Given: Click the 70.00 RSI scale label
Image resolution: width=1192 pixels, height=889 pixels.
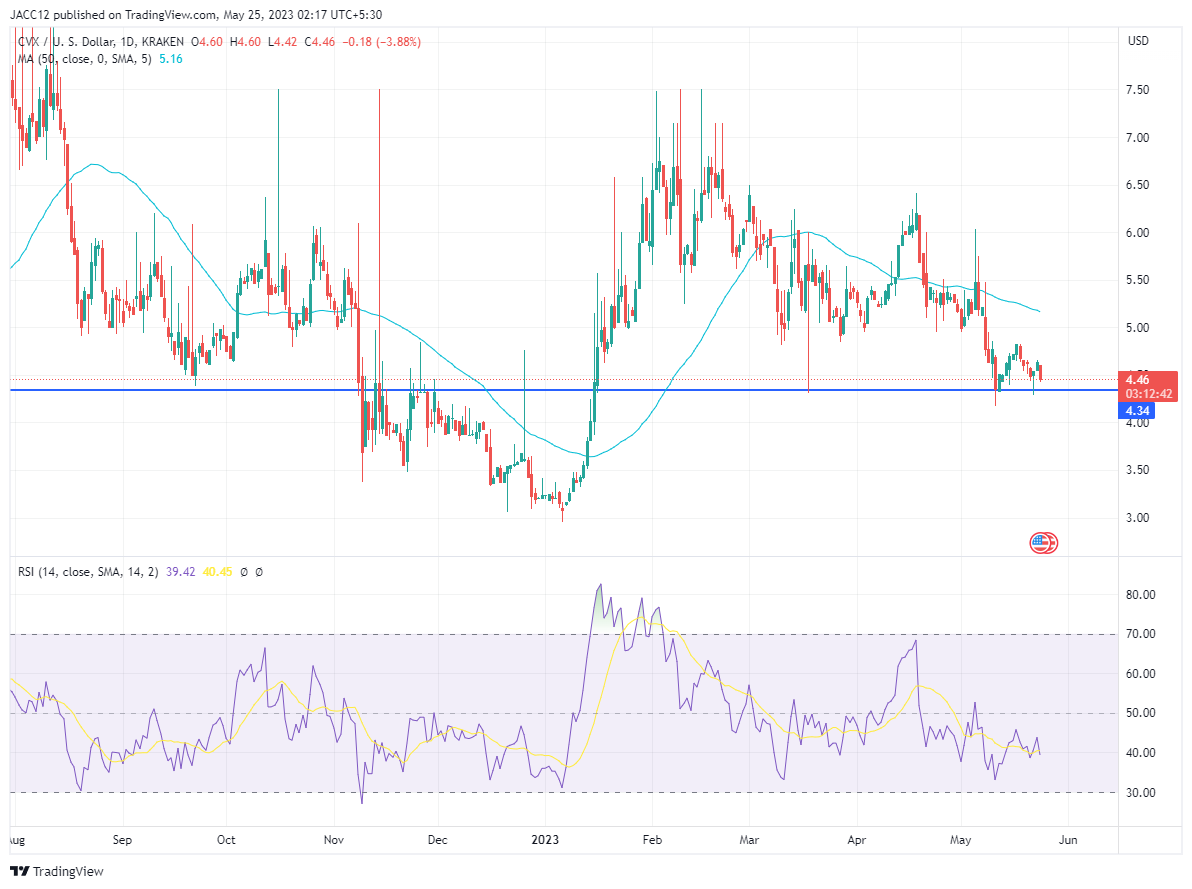Looking at the screenshot, I should [1140, 633].
